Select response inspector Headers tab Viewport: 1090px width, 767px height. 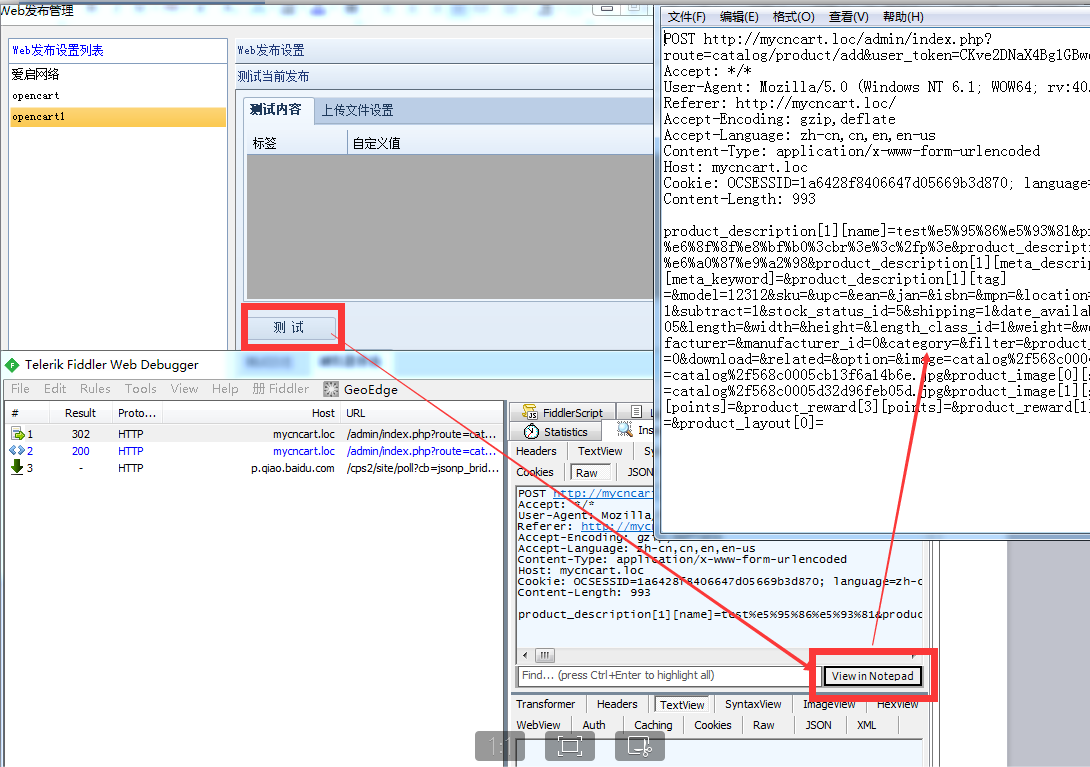point(617,704)
